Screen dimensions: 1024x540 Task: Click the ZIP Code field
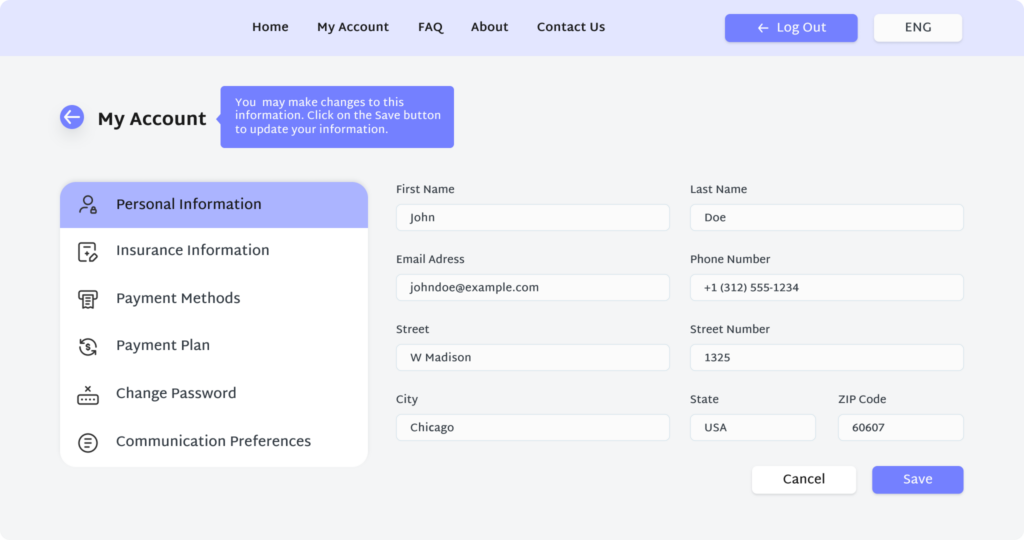tap(900, 428)
